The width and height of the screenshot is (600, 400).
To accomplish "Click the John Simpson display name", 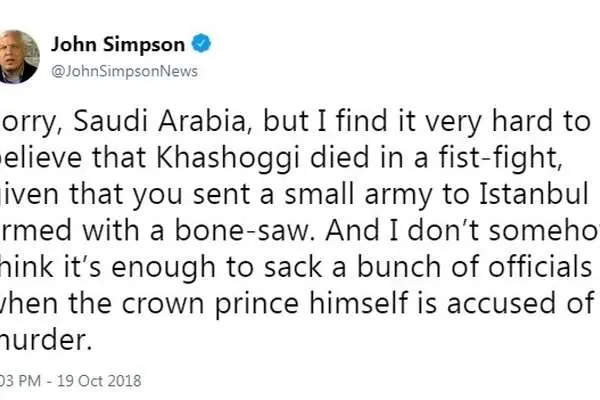I will [118, 44].
